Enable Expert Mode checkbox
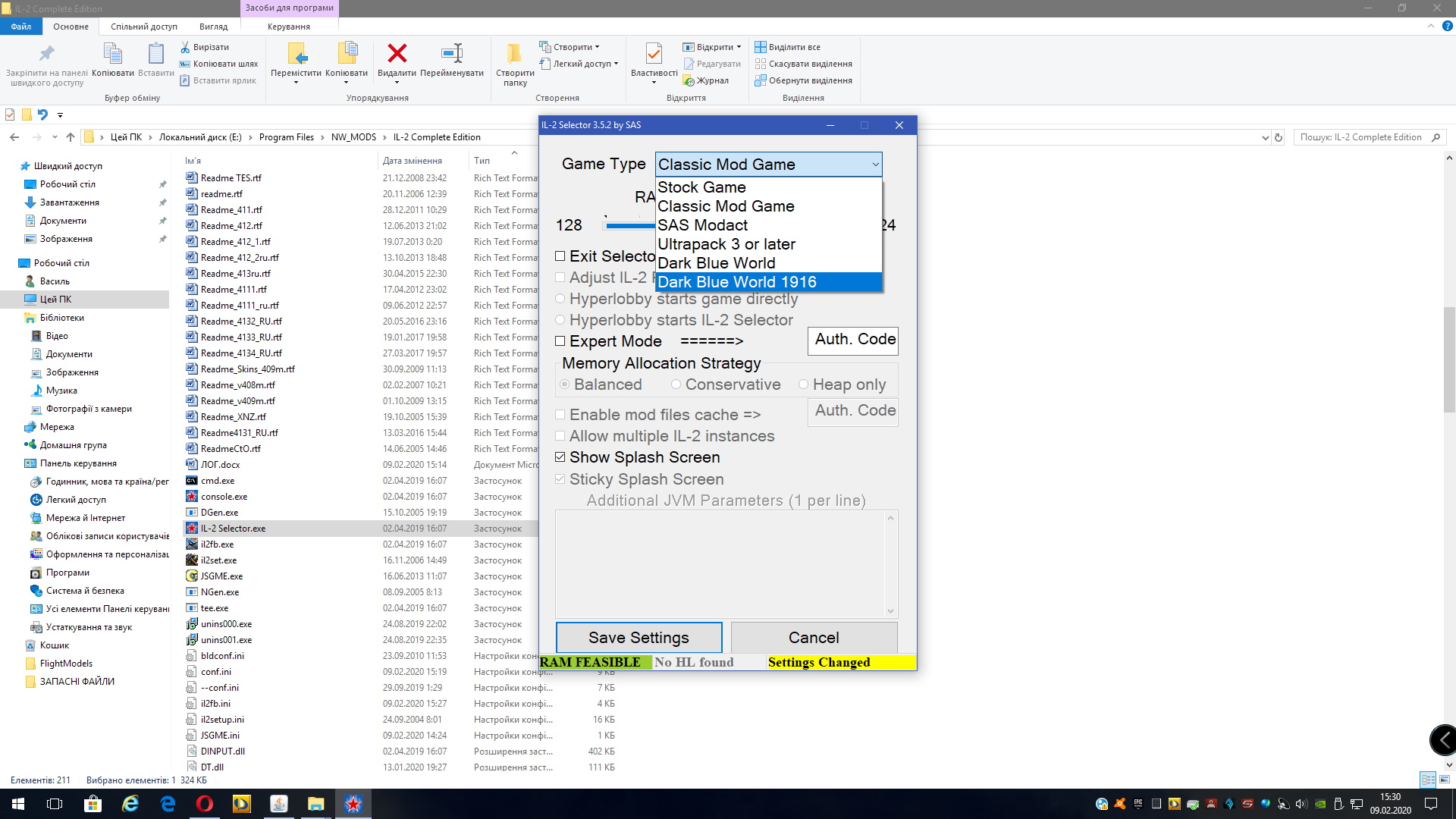The image size is (1456, 819). coord(560,341)
